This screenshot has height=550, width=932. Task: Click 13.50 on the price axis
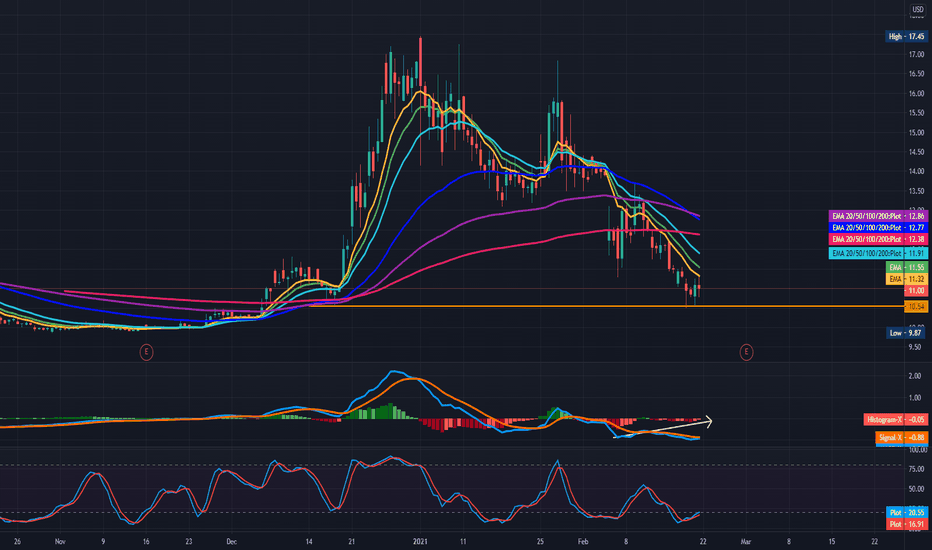pos(916,191)
